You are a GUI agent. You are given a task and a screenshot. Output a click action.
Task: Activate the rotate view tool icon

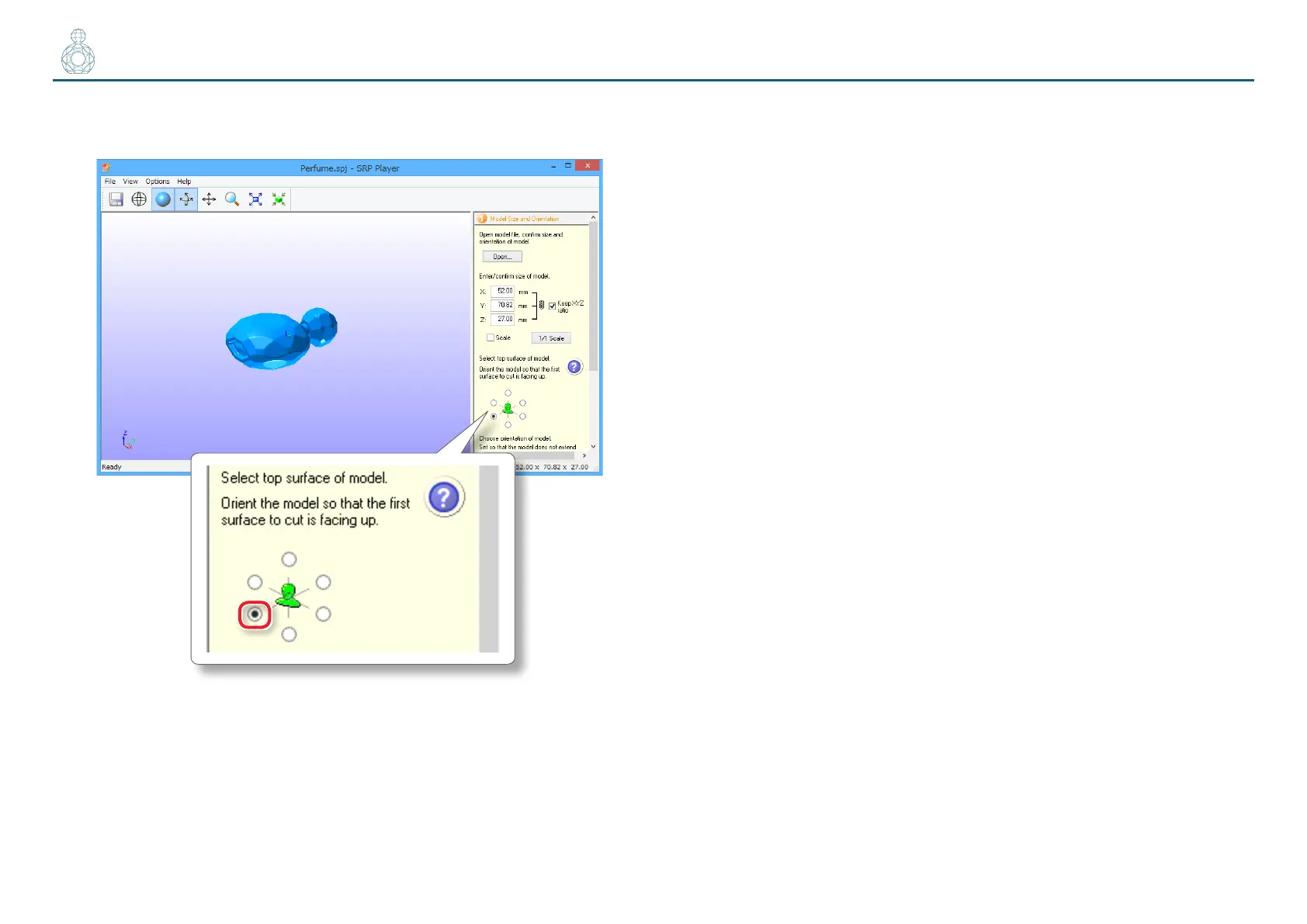pos(186,199)
